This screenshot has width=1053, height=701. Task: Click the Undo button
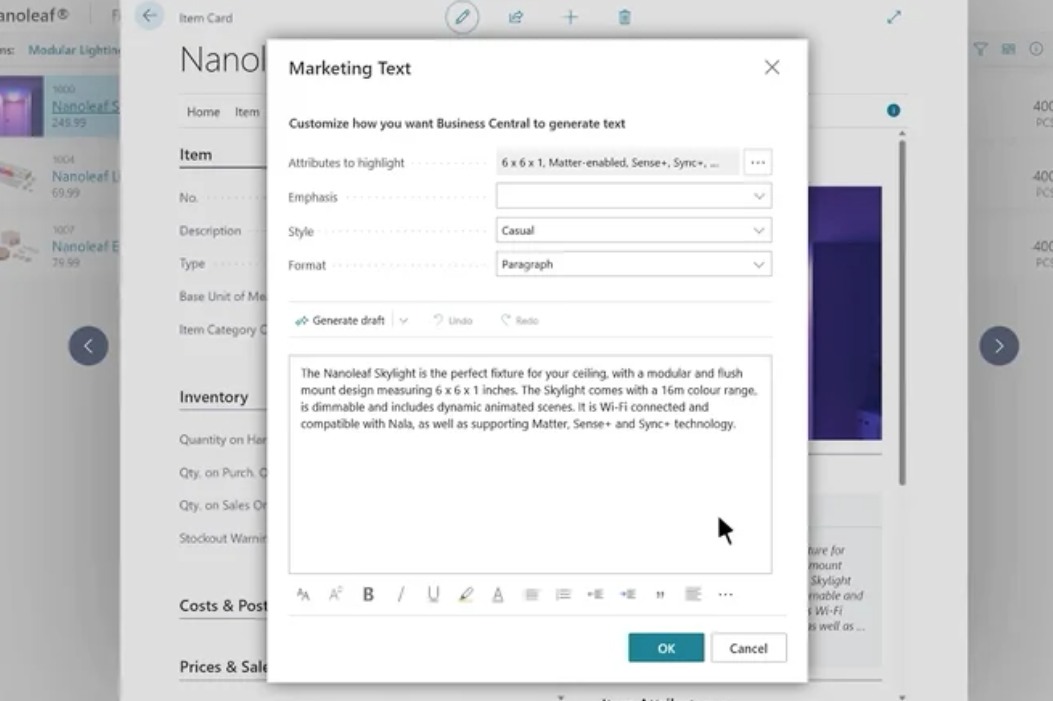point(453,320)
